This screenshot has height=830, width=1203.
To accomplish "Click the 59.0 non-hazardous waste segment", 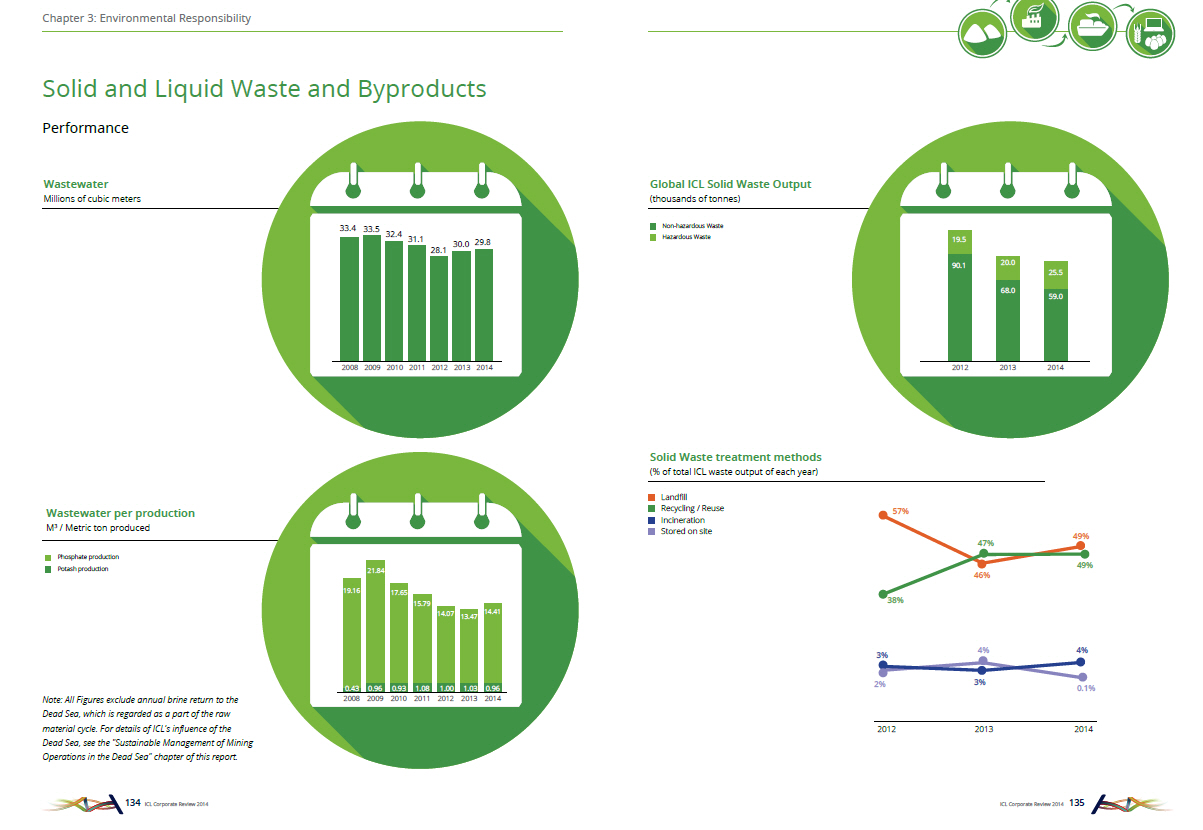I will 1056,325.
